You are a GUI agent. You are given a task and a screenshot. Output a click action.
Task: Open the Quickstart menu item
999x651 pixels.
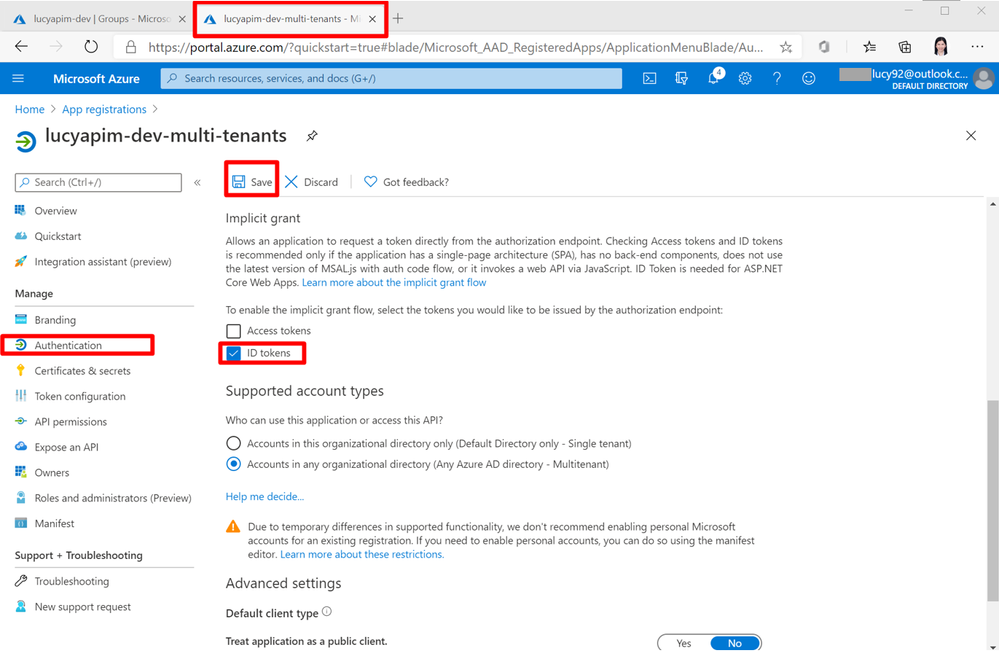(57, 236)
